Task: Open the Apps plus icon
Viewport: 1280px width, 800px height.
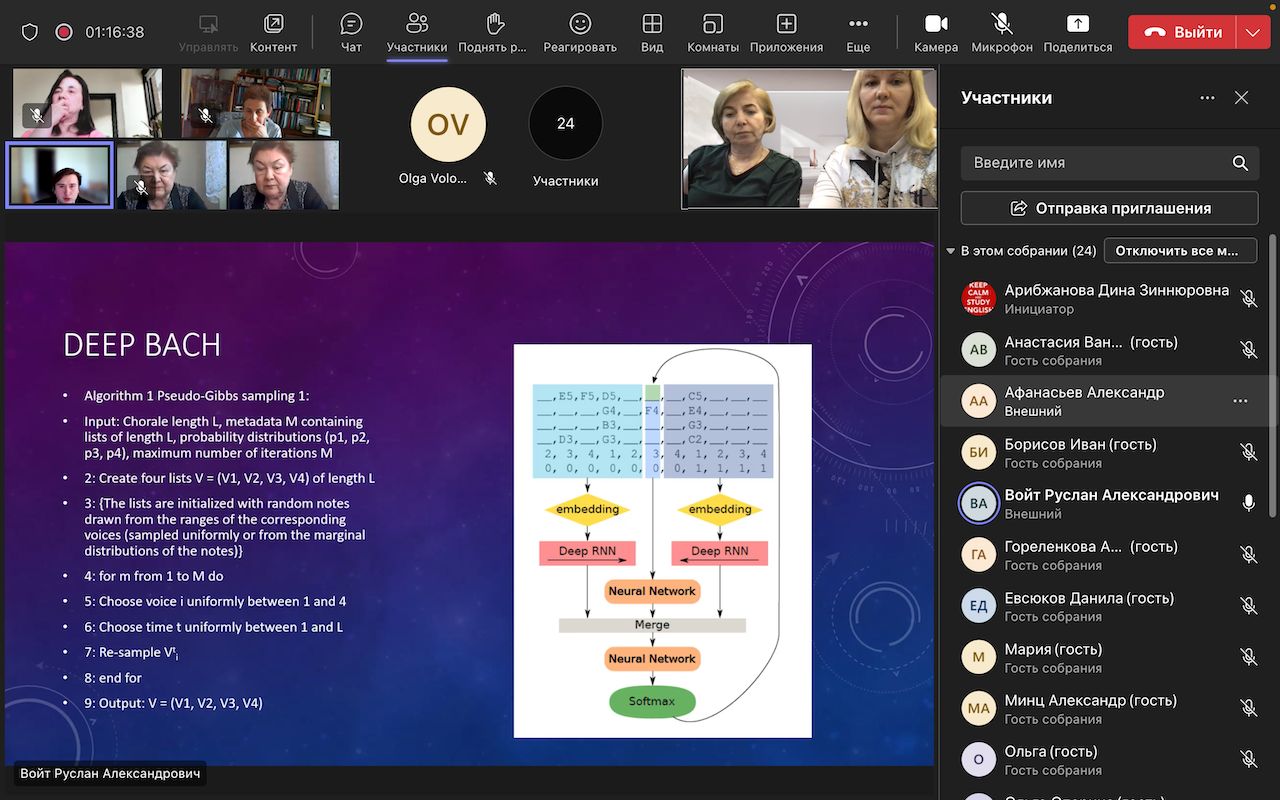Action: click(x=786, y=24)
